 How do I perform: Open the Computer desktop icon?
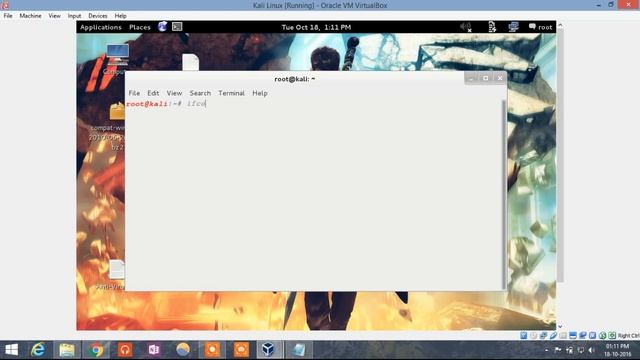click(x=118, y=55)
